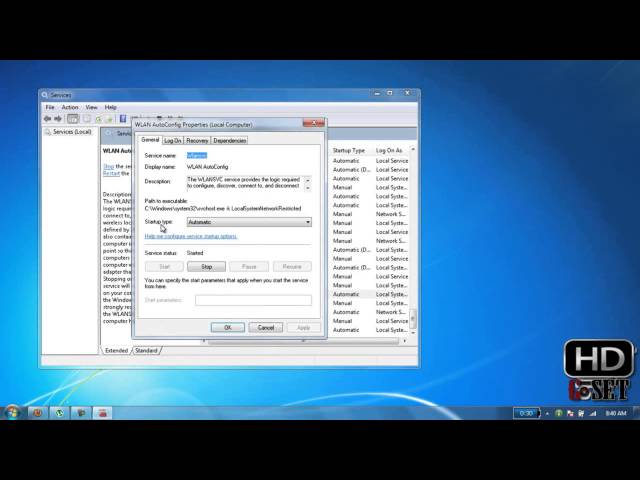The height and width of the screenshot is (480, 640).
Task: Click the taskbar clock showing 8:40 AM
Action: point(616,413)
